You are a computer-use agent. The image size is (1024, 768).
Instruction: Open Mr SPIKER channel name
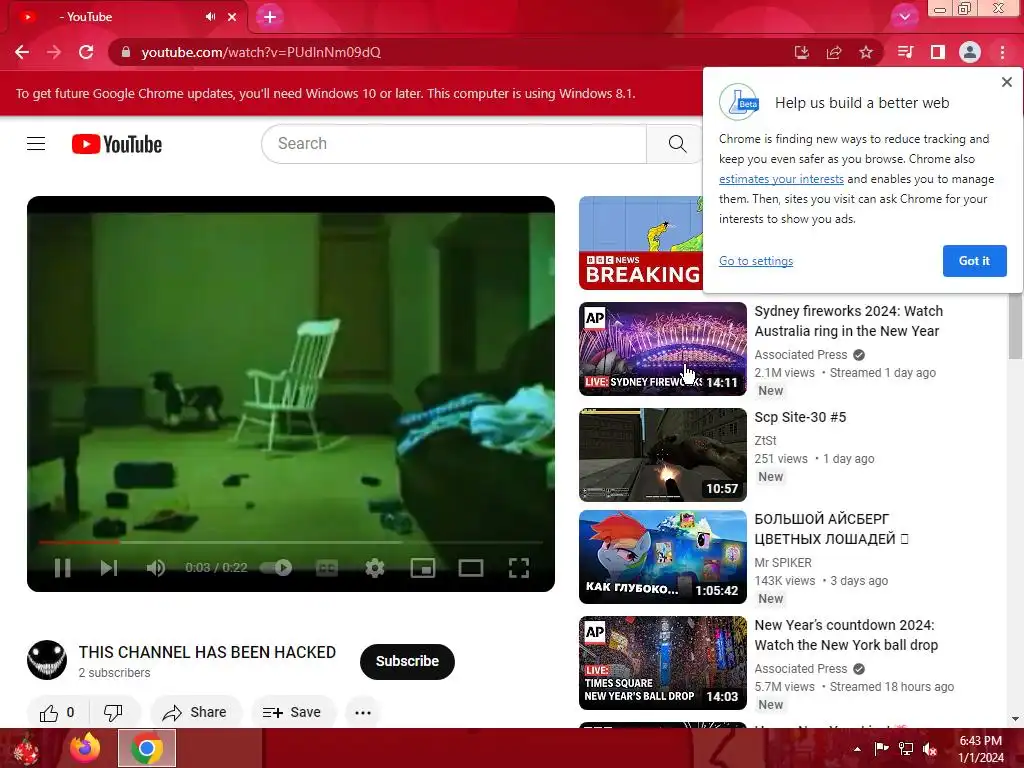coord(783,563)
